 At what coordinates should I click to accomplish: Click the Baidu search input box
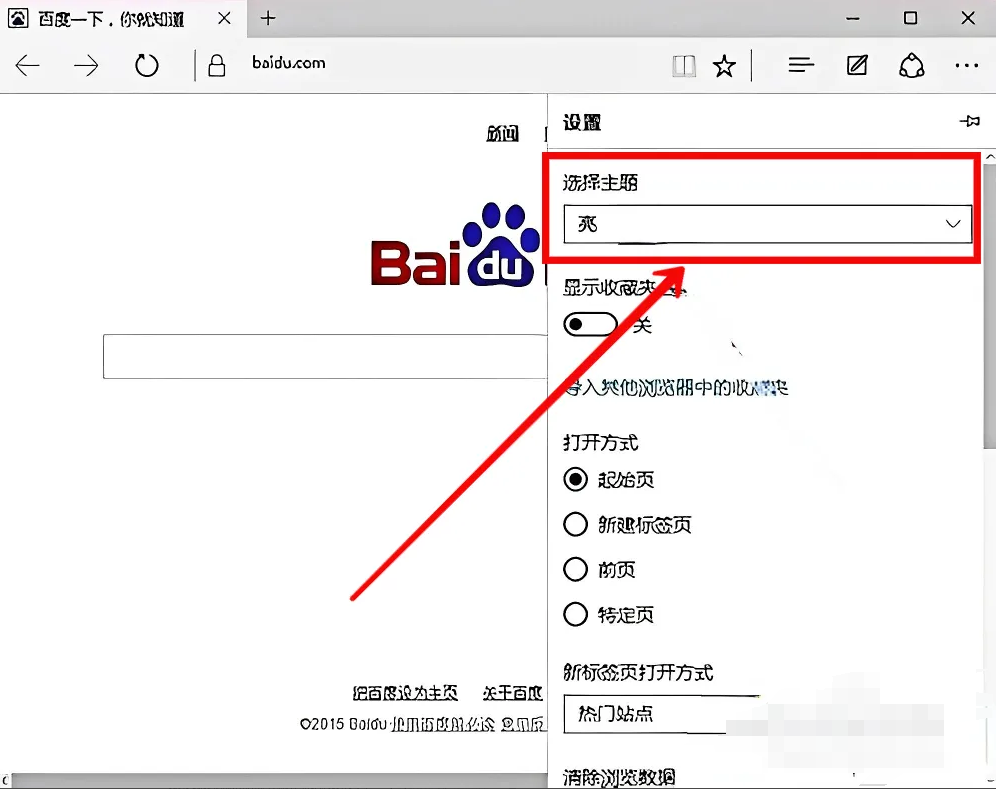tap(325, 356)
